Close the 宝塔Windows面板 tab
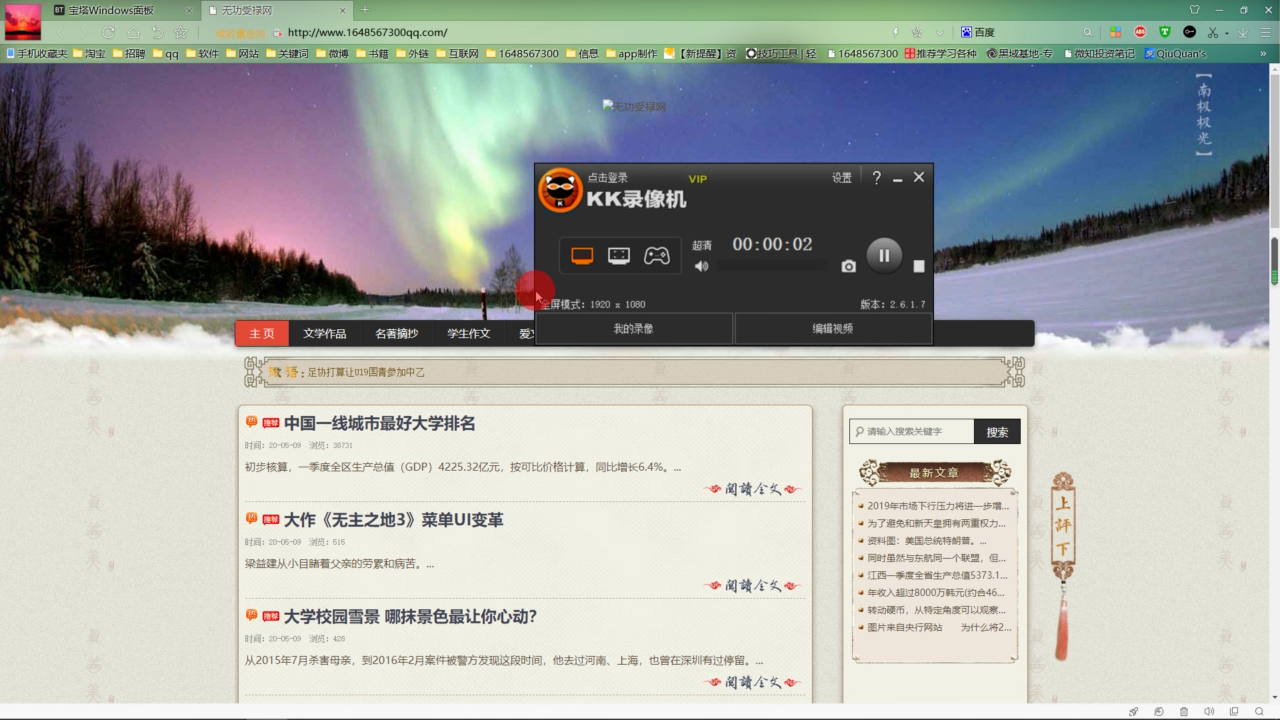This screenshot has height=720, width=1280. (189, 9)
